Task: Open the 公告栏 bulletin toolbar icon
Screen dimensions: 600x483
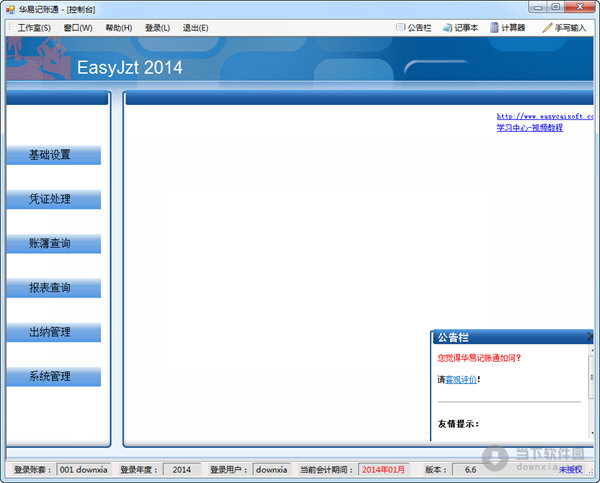Action: (x=414, y=28)
